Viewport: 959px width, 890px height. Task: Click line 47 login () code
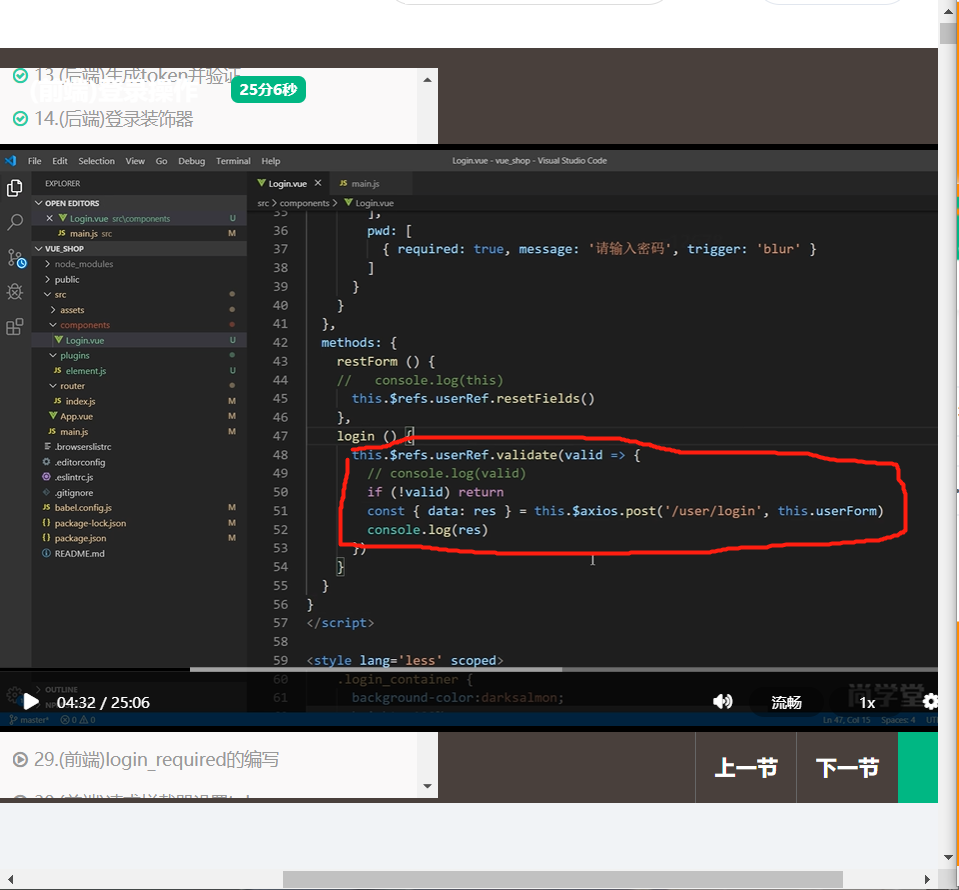point(376,436)
